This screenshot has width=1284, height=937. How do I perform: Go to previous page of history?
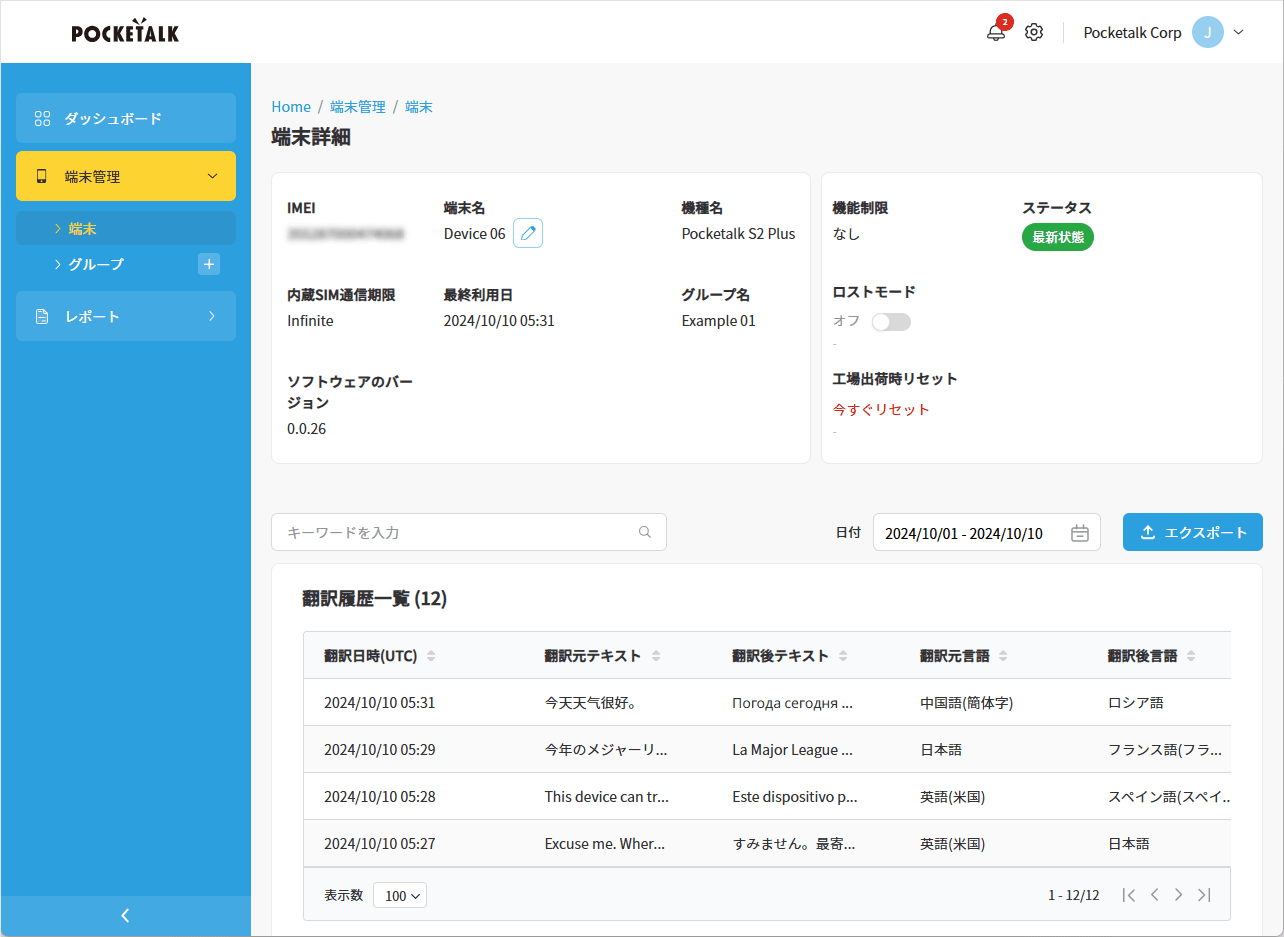(x=1154, y=895)
